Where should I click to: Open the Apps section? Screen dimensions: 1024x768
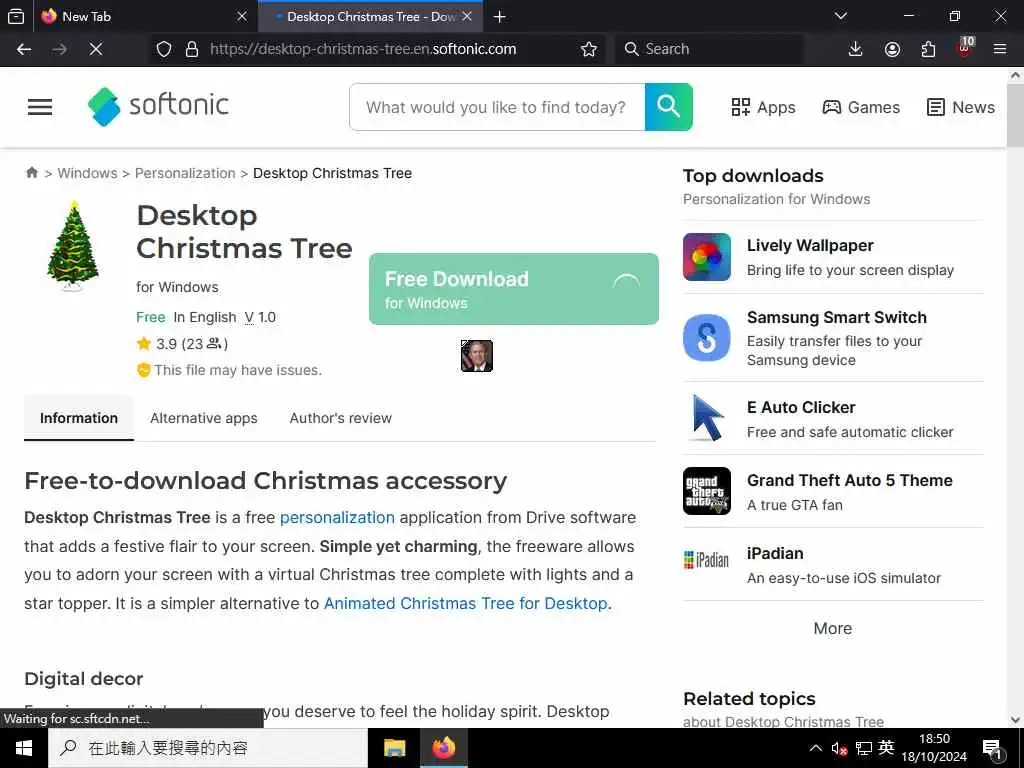[x=763, y=107]
